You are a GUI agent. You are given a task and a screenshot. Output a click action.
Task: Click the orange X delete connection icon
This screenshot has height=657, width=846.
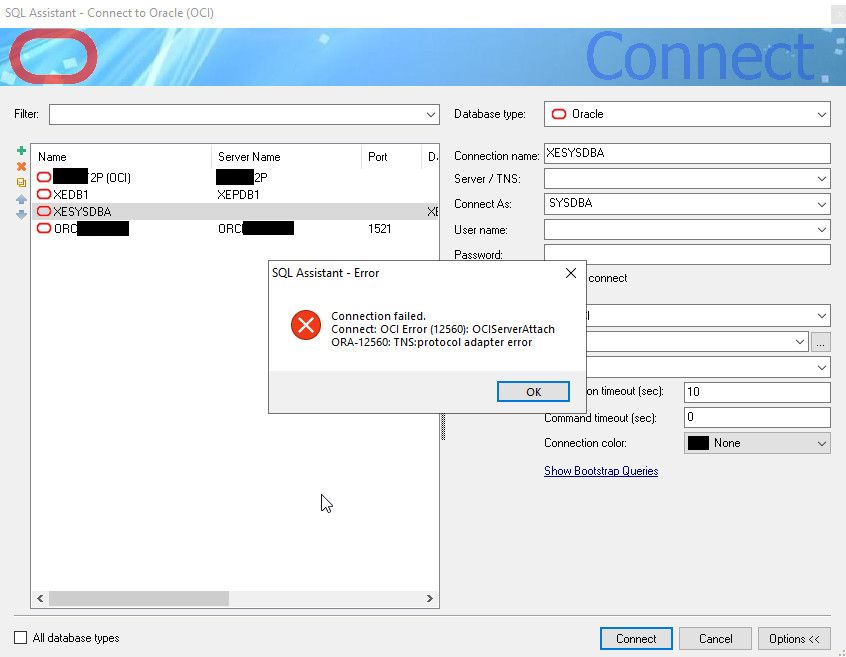point(21,167)
